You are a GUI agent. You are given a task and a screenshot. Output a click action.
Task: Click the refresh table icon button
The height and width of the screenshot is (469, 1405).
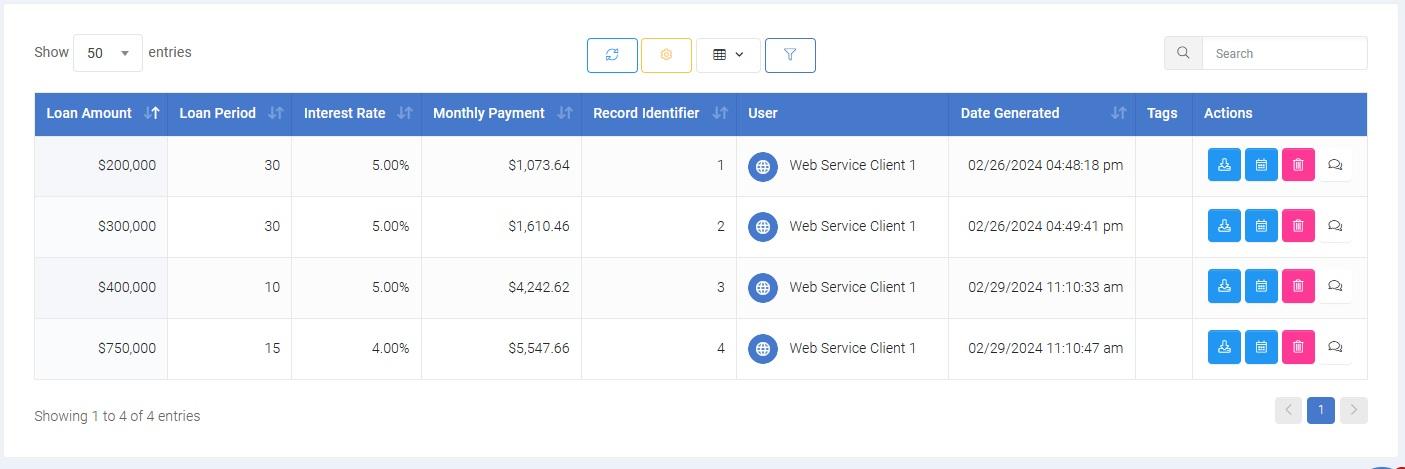coord(612,55)
